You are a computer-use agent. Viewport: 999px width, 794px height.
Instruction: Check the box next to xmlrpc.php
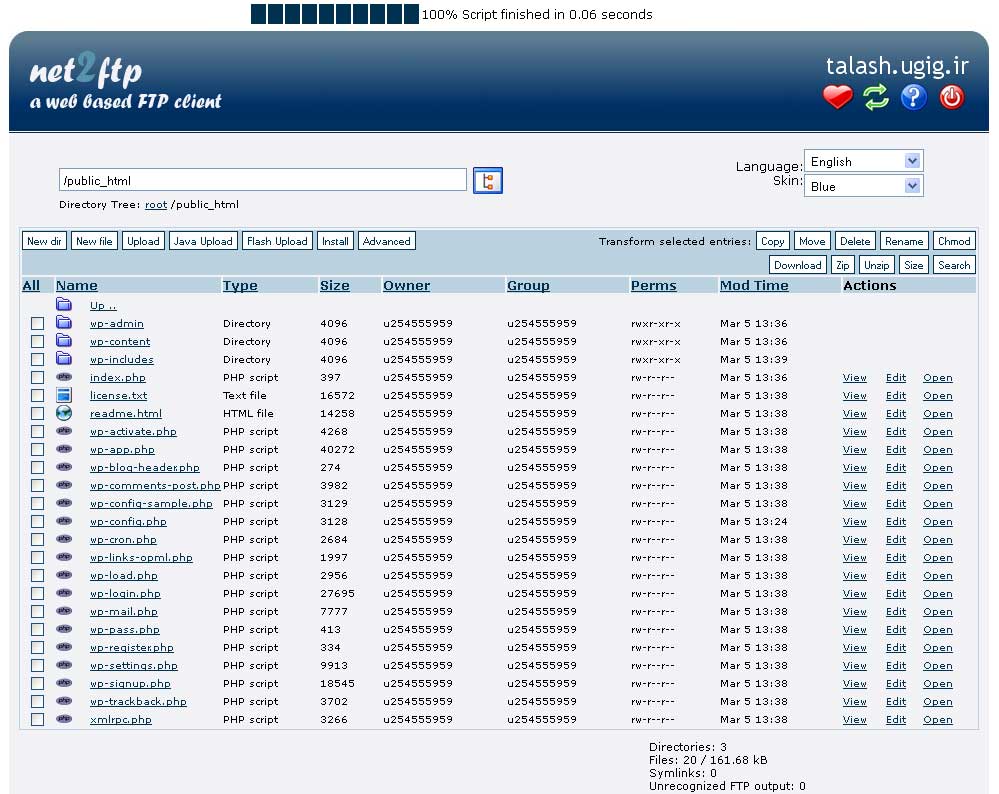pyautogui.click(x=37, y=720)
